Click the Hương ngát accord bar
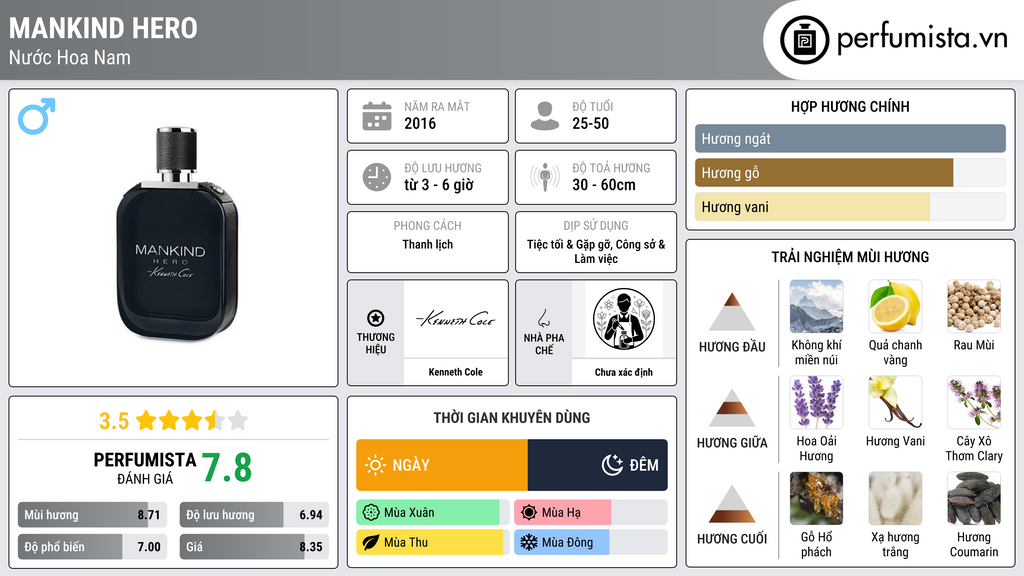Image resolution: width=1024 pixels, height=576 pixels. [850, 138]
